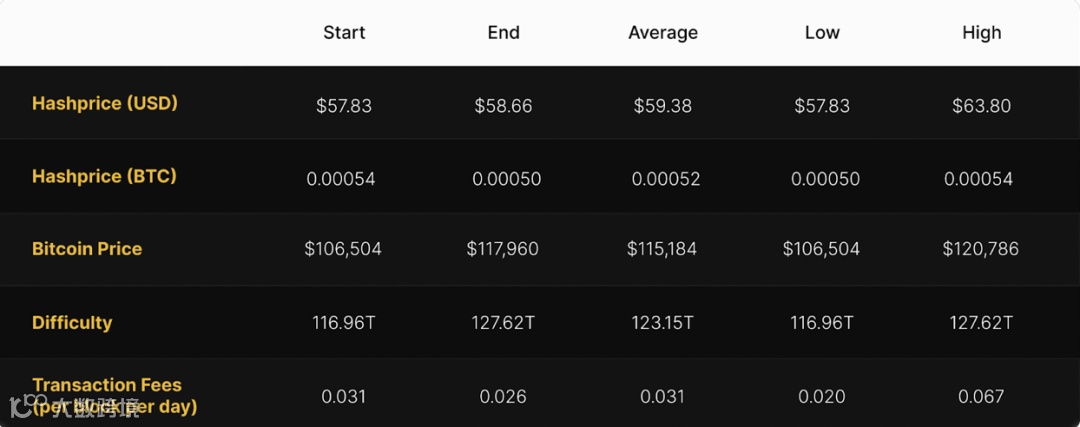Select the End column header
This screenshot has height=427, width=1080.
click(x=503, y=33)
